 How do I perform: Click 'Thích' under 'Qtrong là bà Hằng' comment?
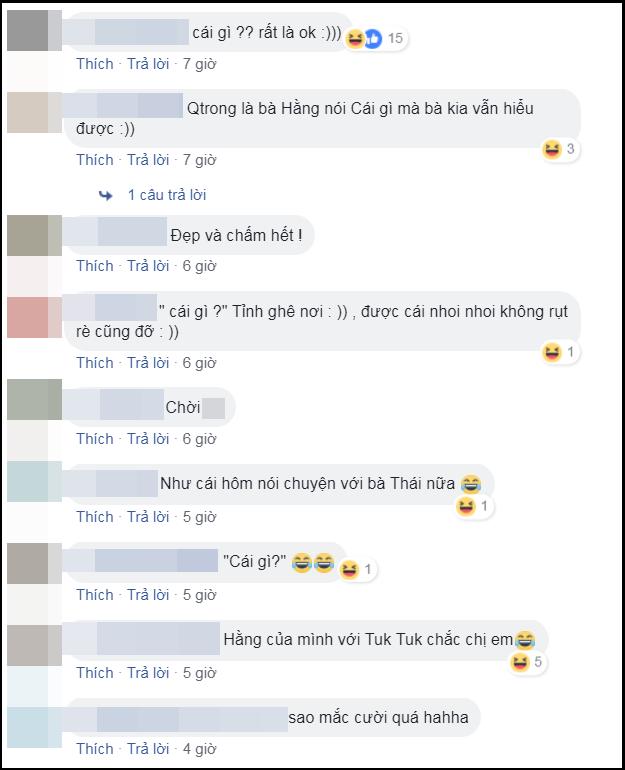pyautogui.click(x=95, y=160)
